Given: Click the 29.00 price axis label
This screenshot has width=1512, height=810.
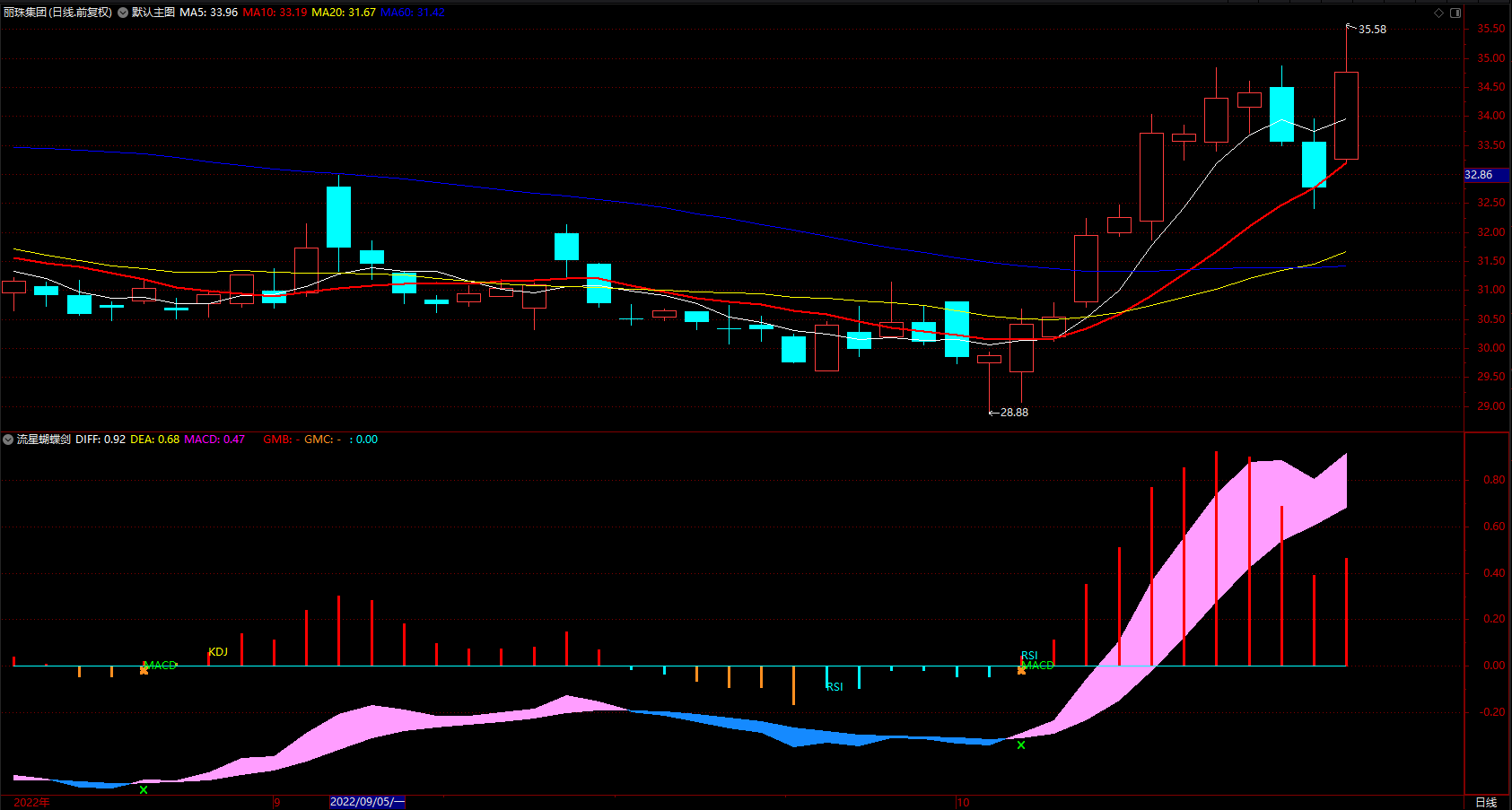Looking at the screenshot, I should coord(1491,406).
